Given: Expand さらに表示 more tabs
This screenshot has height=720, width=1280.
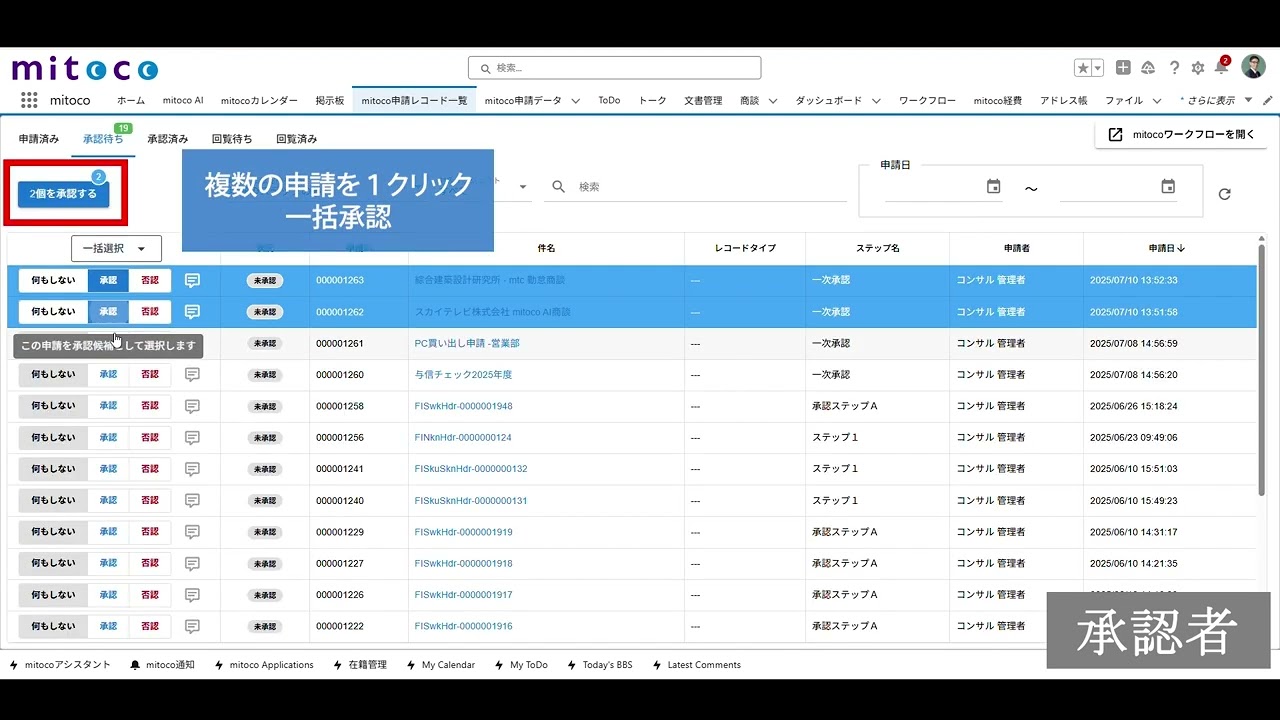Looking at the screenshot, I should click(x=1217, y=101).
